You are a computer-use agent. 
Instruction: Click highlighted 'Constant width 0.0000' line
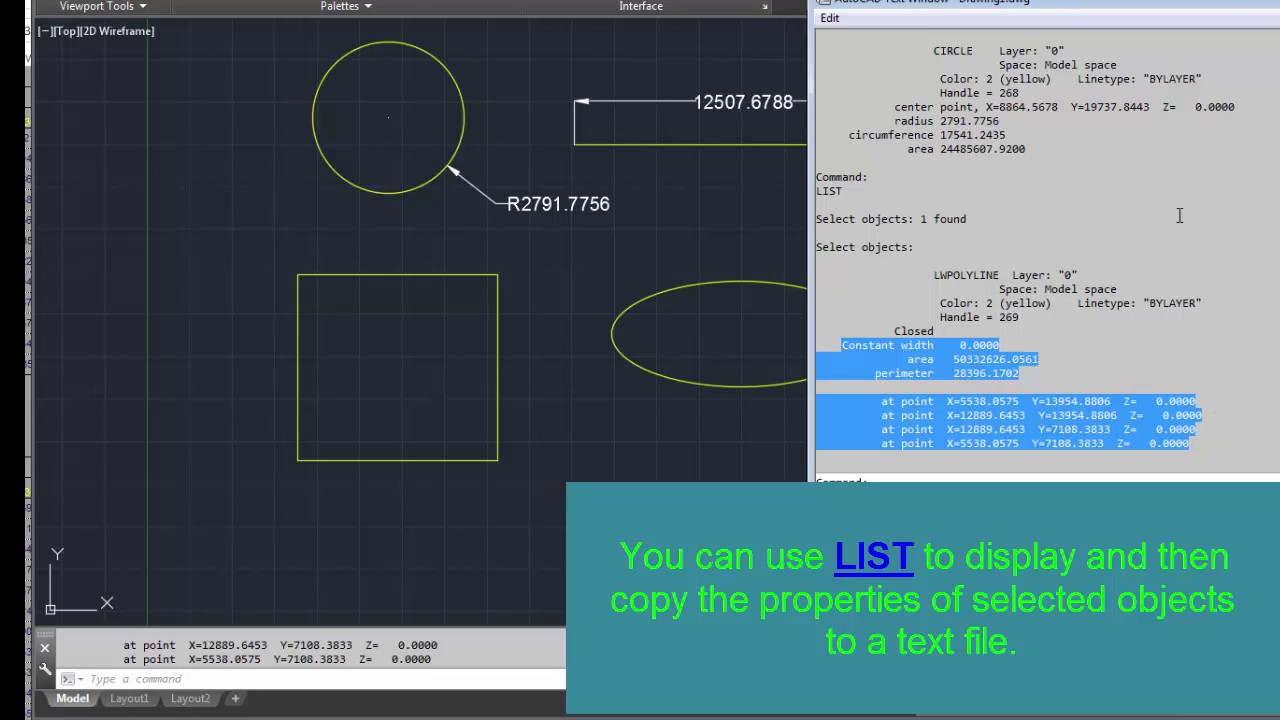[x=920, y=345]
